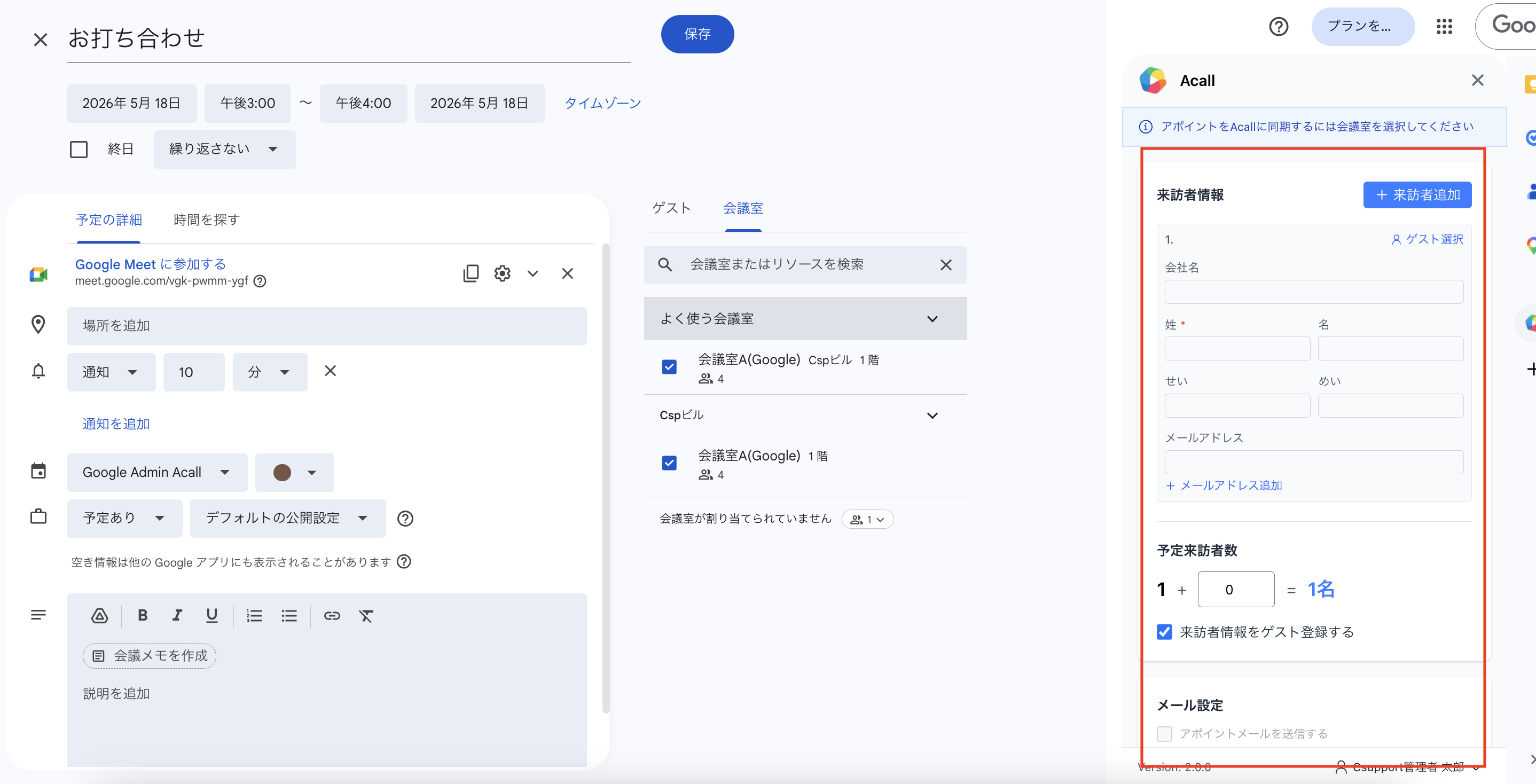Toggle 来訪者情報をゲスト登録する checkbox
Screen dimensions: 1536x784
click(1164, 632)
